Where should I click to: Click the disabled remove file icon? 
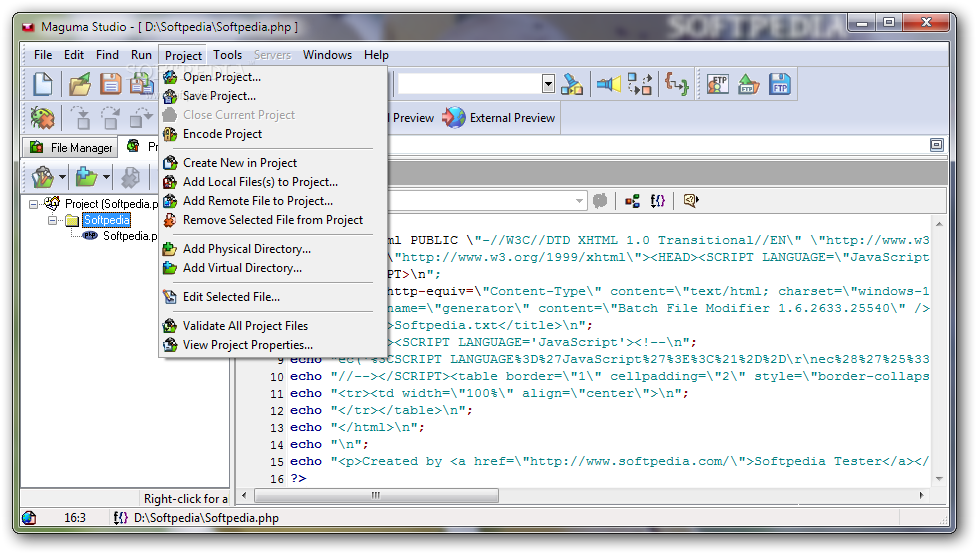coord(130,178)
